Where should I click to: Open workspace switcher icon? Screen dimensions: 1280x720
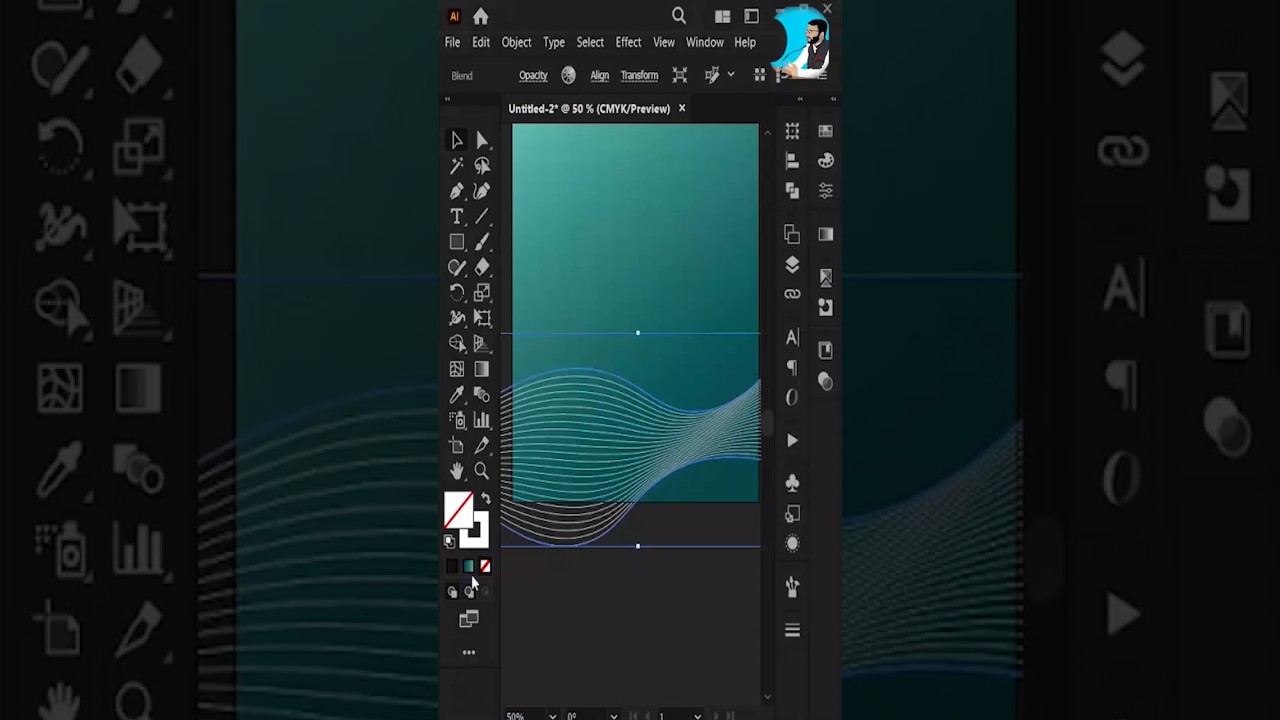click(x=751, y=16)
